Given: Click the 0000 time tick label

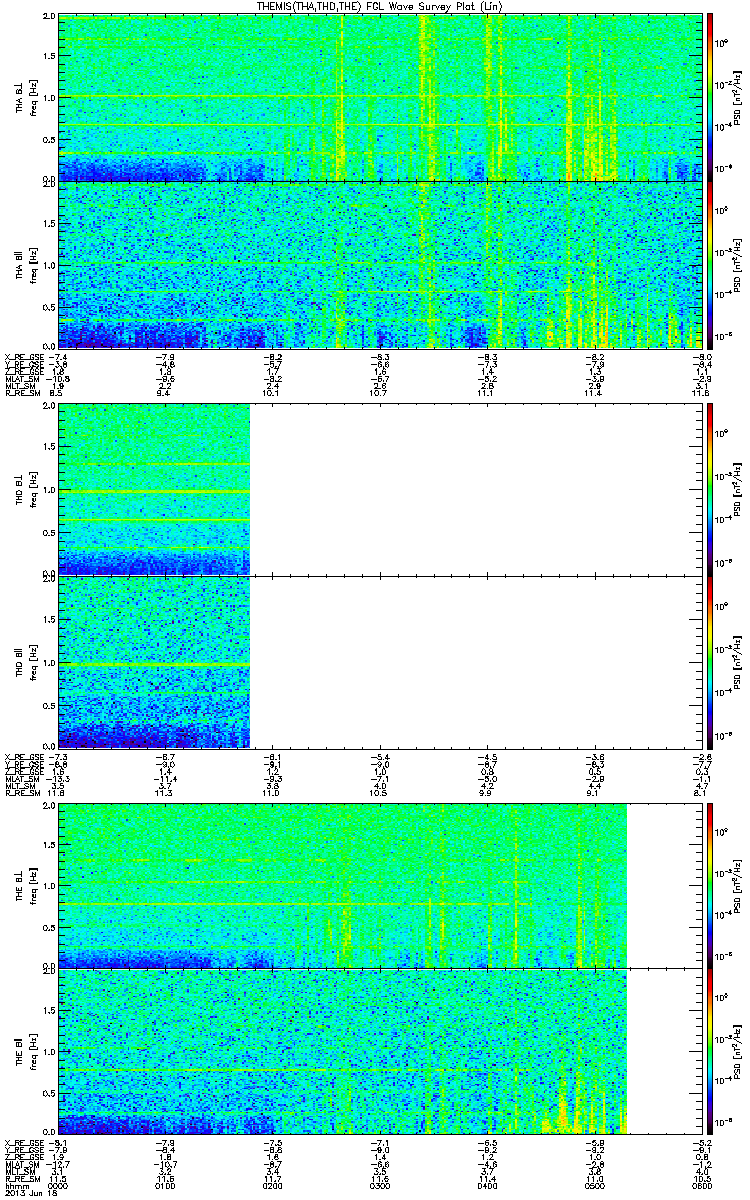Looking at the screenshot, I should pyautogui.click(x=57, y=1187).
